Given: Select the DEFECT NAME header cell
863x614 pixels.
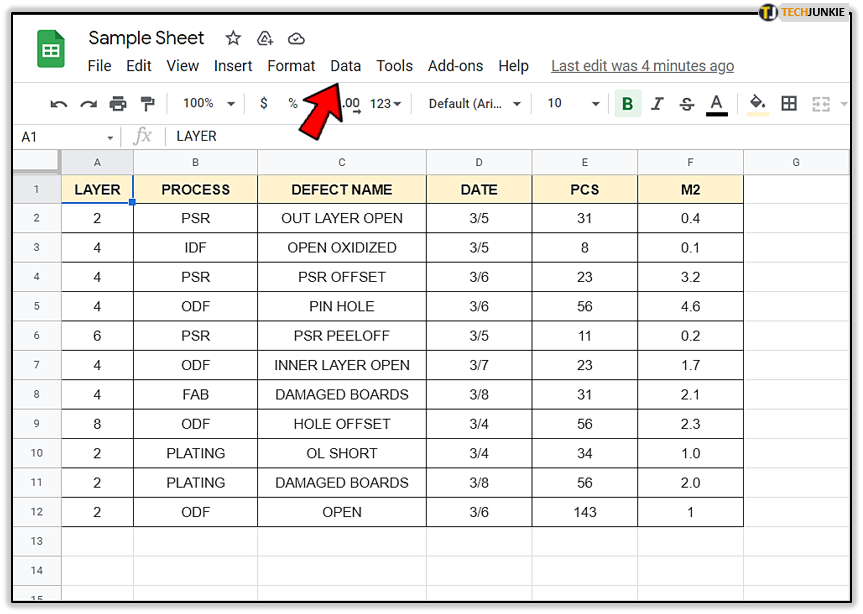Looking at the screenshot, I should 342,190.
